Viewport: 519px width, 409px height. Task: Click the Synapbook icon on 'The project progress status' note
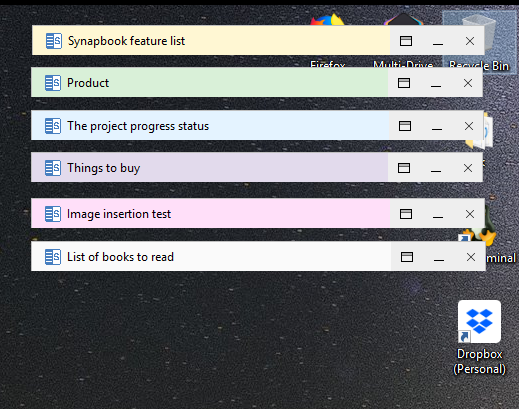(x=53, y=126)
